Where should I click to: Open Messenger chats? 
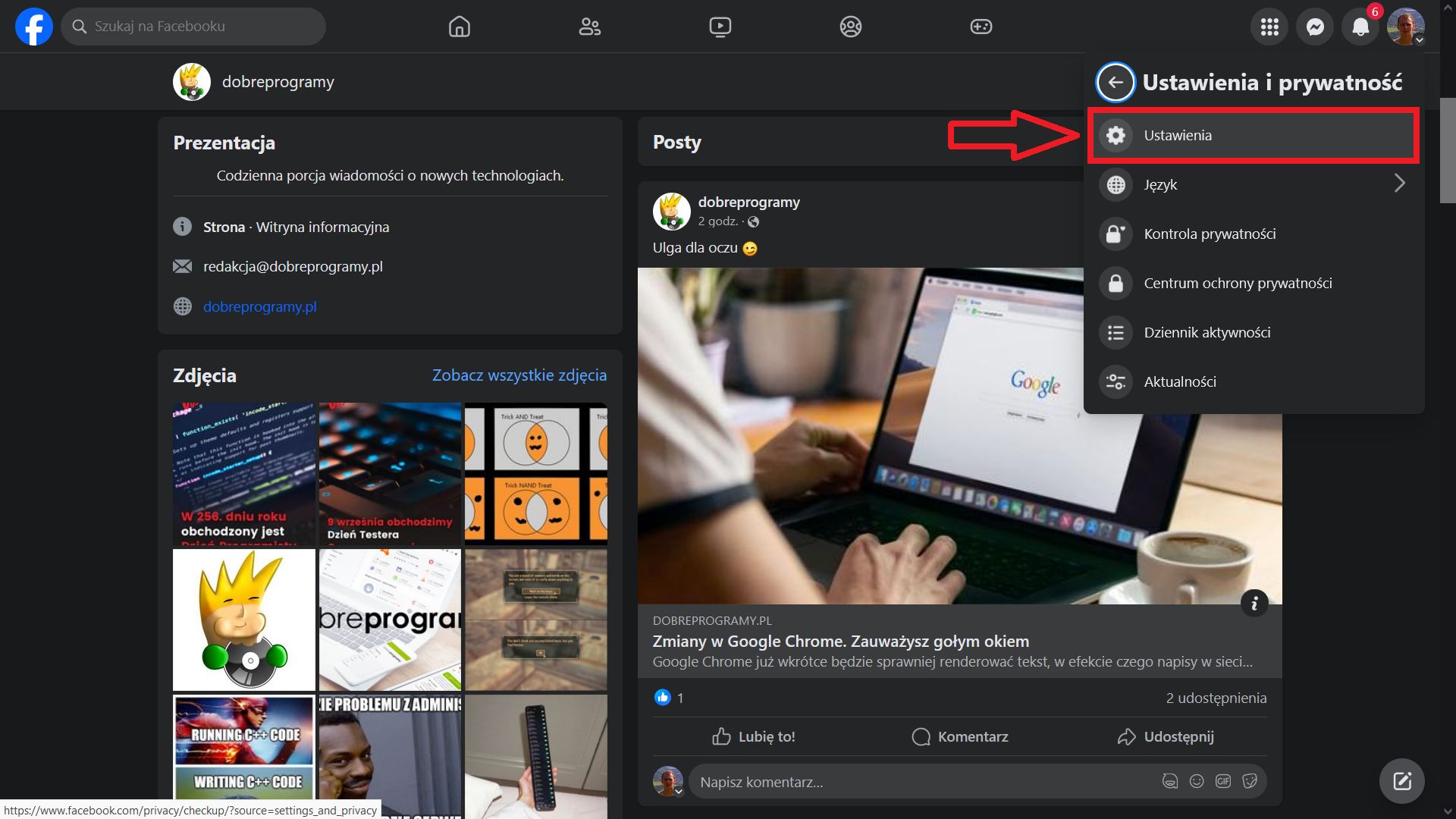click(x=1314, y=26)
